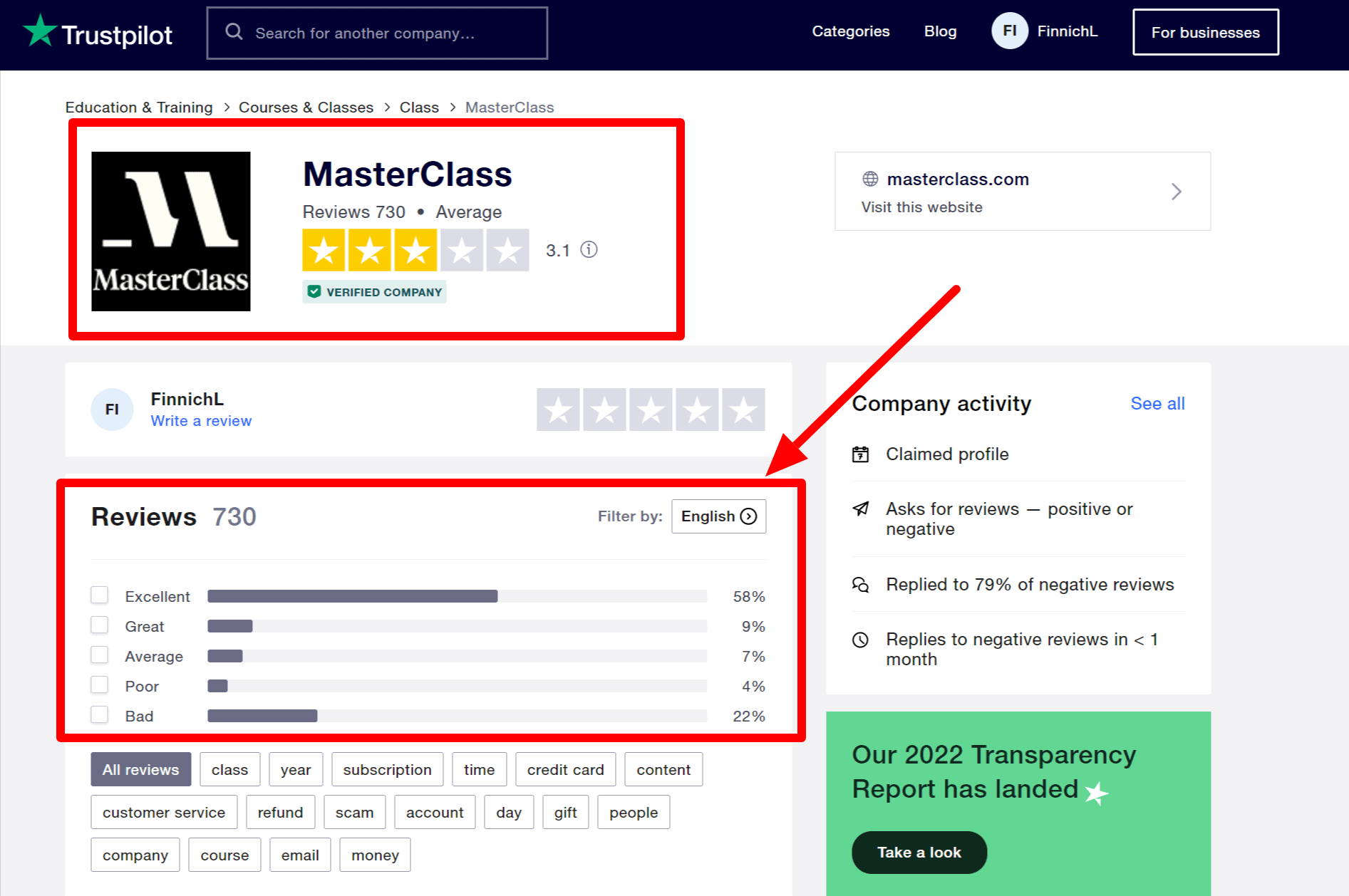
Task: Select the credit card filter tag
Action: [x=566, y=769]
